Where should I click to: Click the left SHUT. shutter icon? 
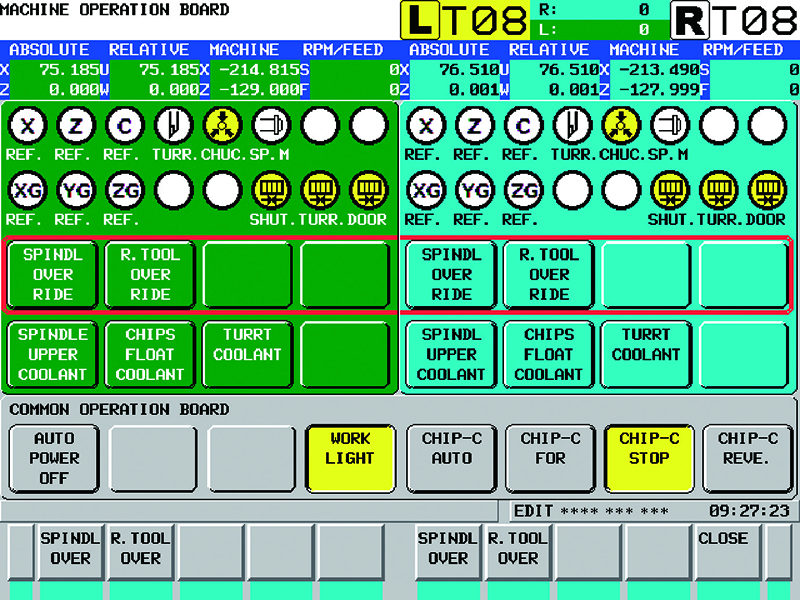[270, 188]
